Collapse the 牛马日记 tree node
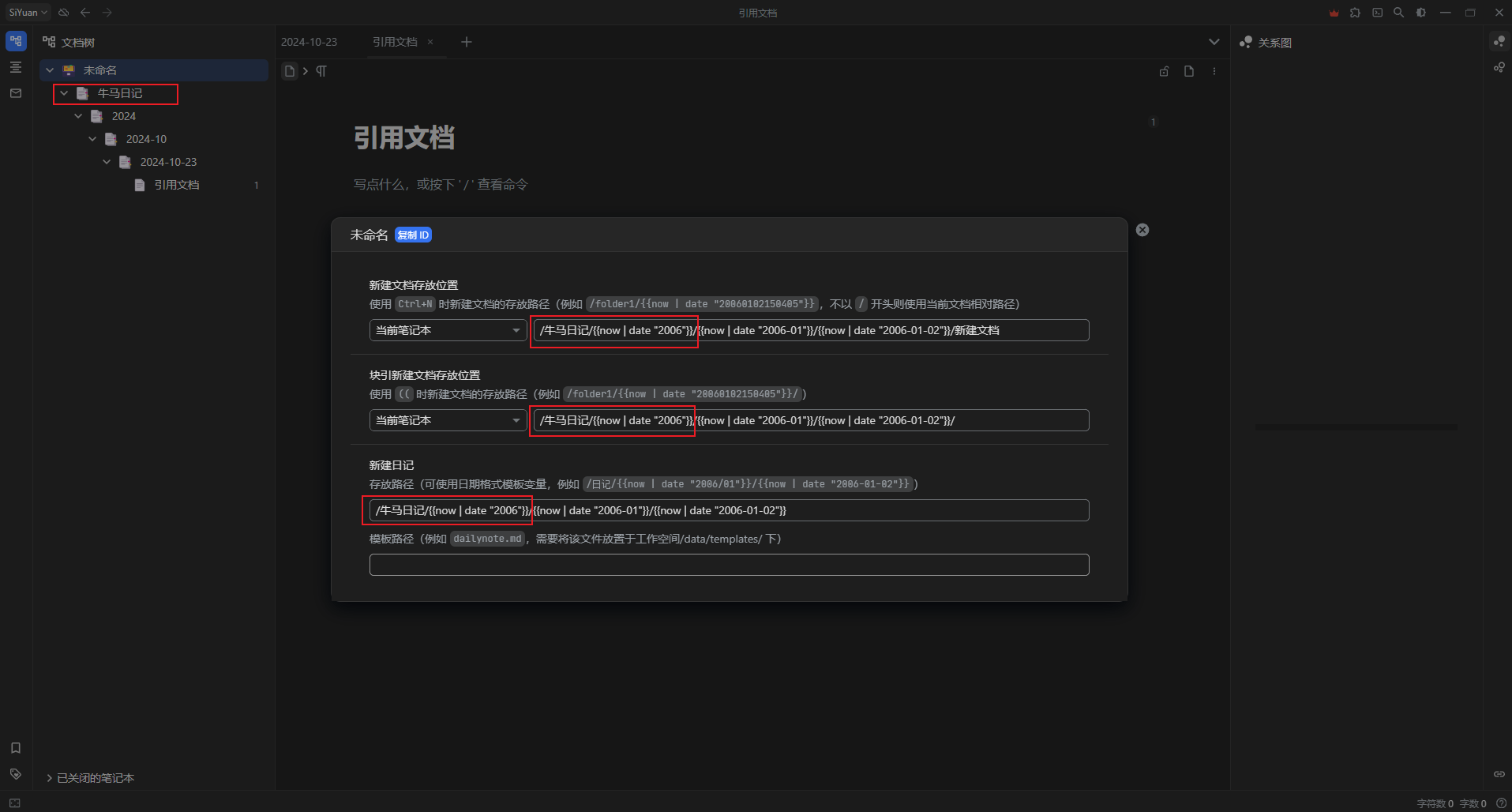 coord(64,93)
